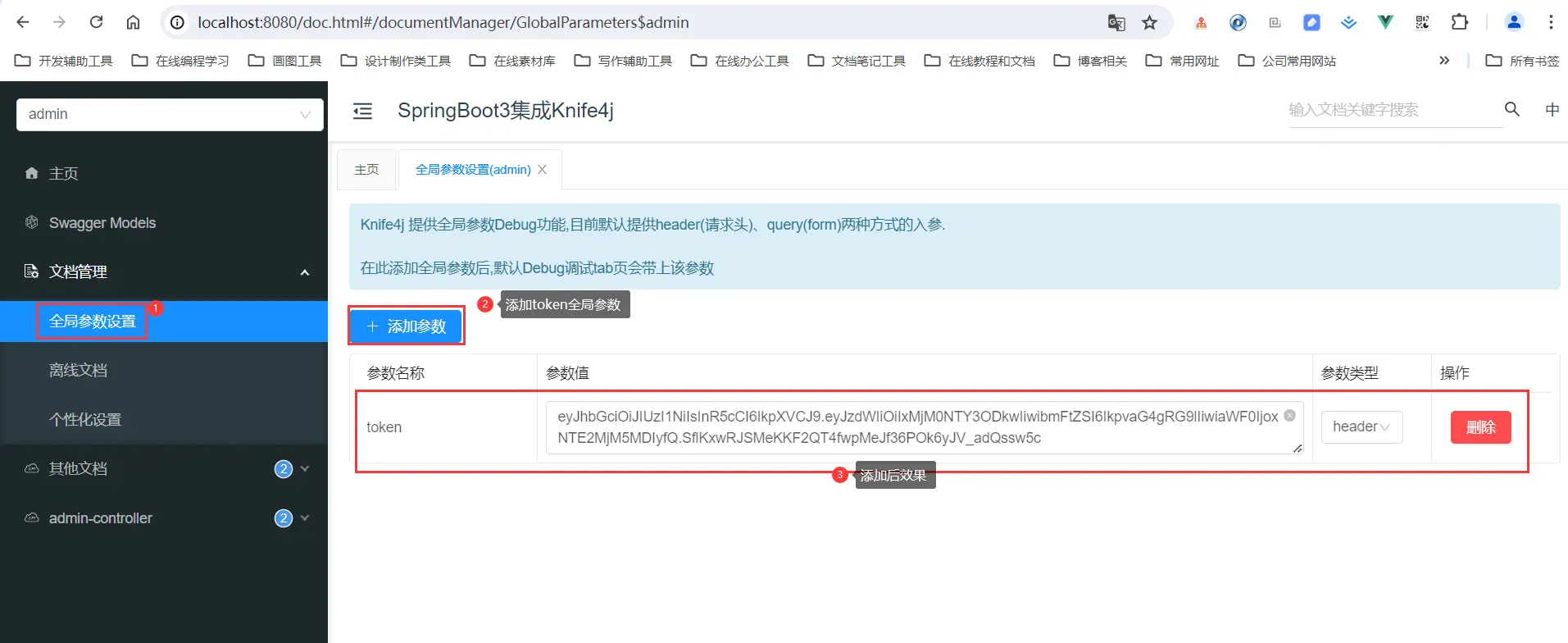Open the Vue devtools extension icon

(x=1385, y=22)
